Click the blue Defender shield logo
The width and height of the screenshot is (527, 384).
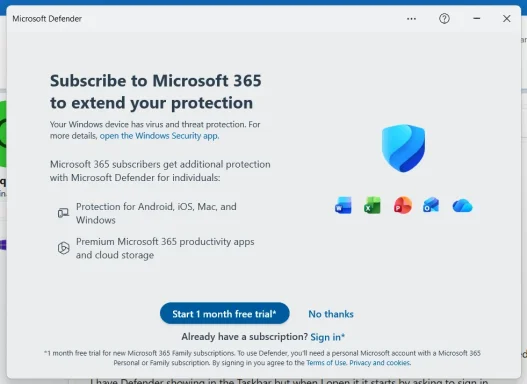coord(403,148)
